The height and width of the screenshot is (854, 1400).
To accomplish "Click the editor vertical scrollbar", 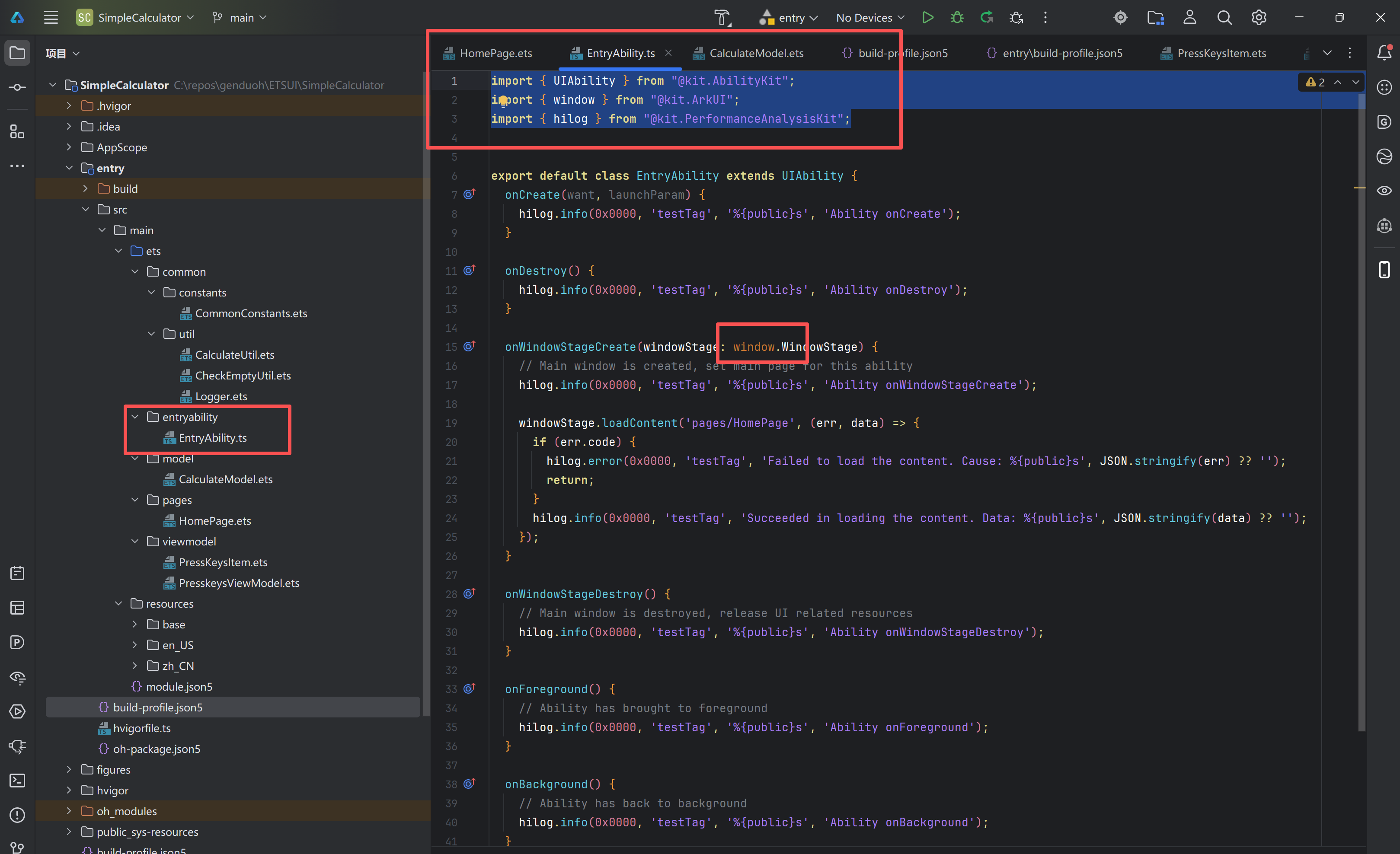I will [1362, 398].
